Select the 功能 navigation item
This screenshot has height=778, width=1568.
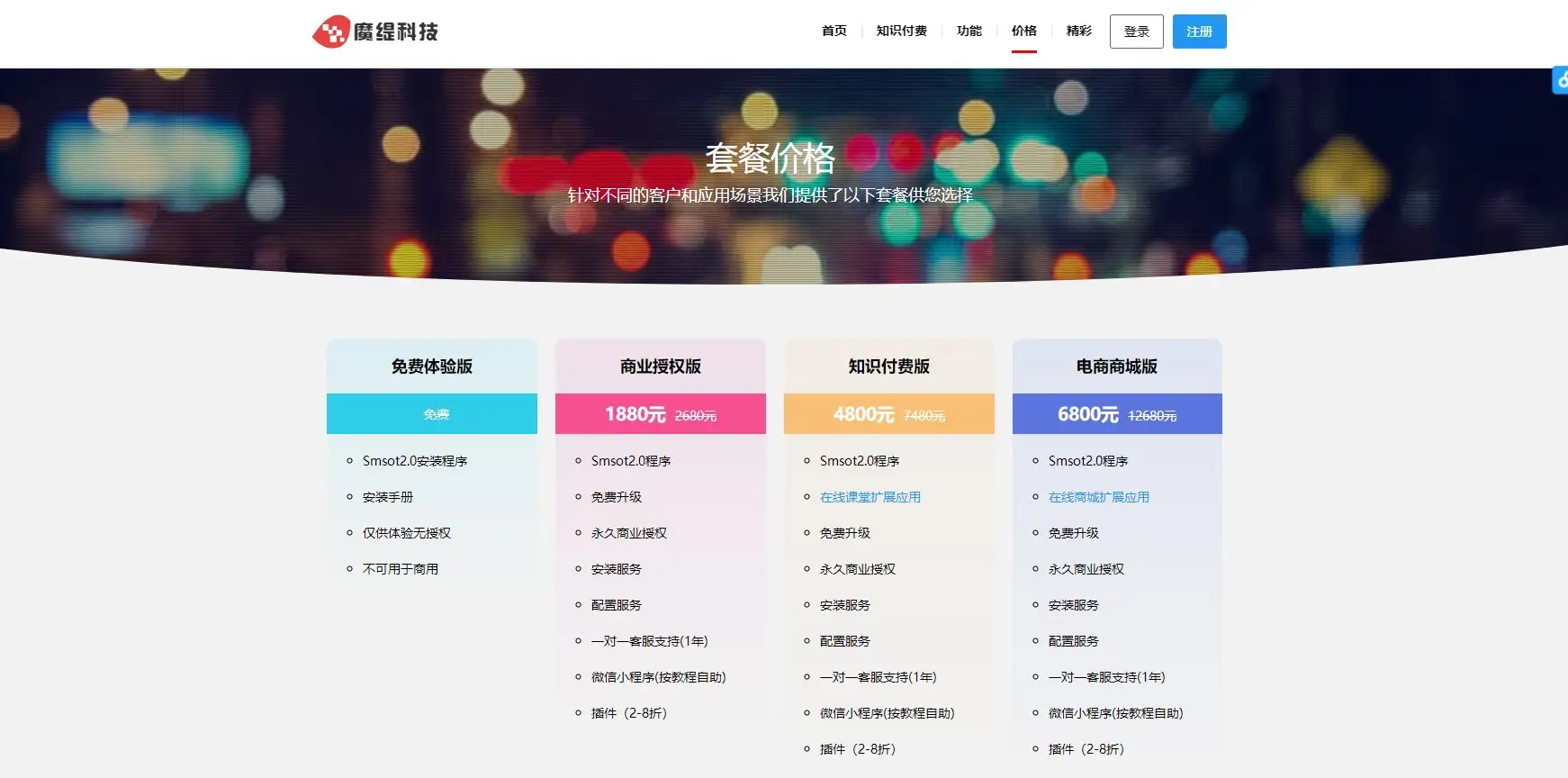969,32
